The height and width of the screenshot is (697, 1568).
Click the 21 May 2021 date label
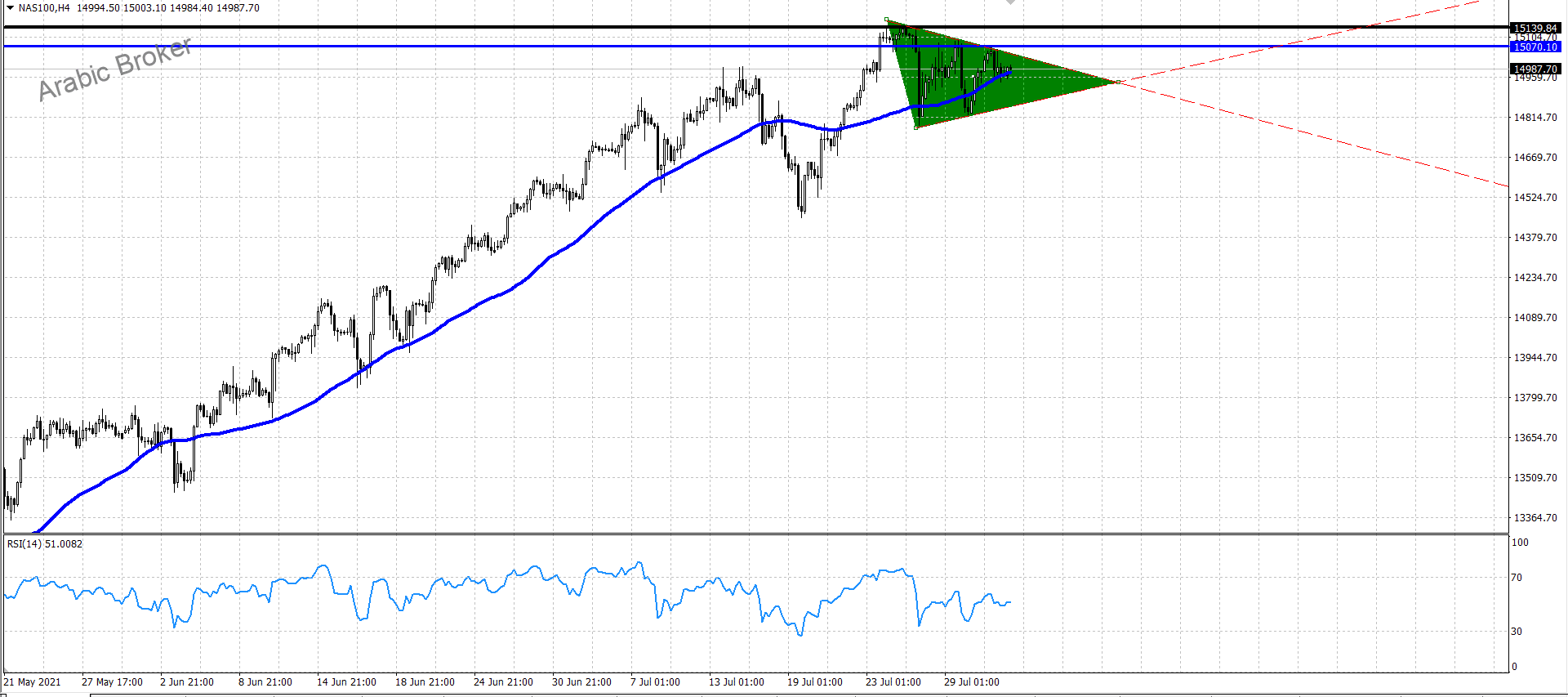[x=33, y=682]
